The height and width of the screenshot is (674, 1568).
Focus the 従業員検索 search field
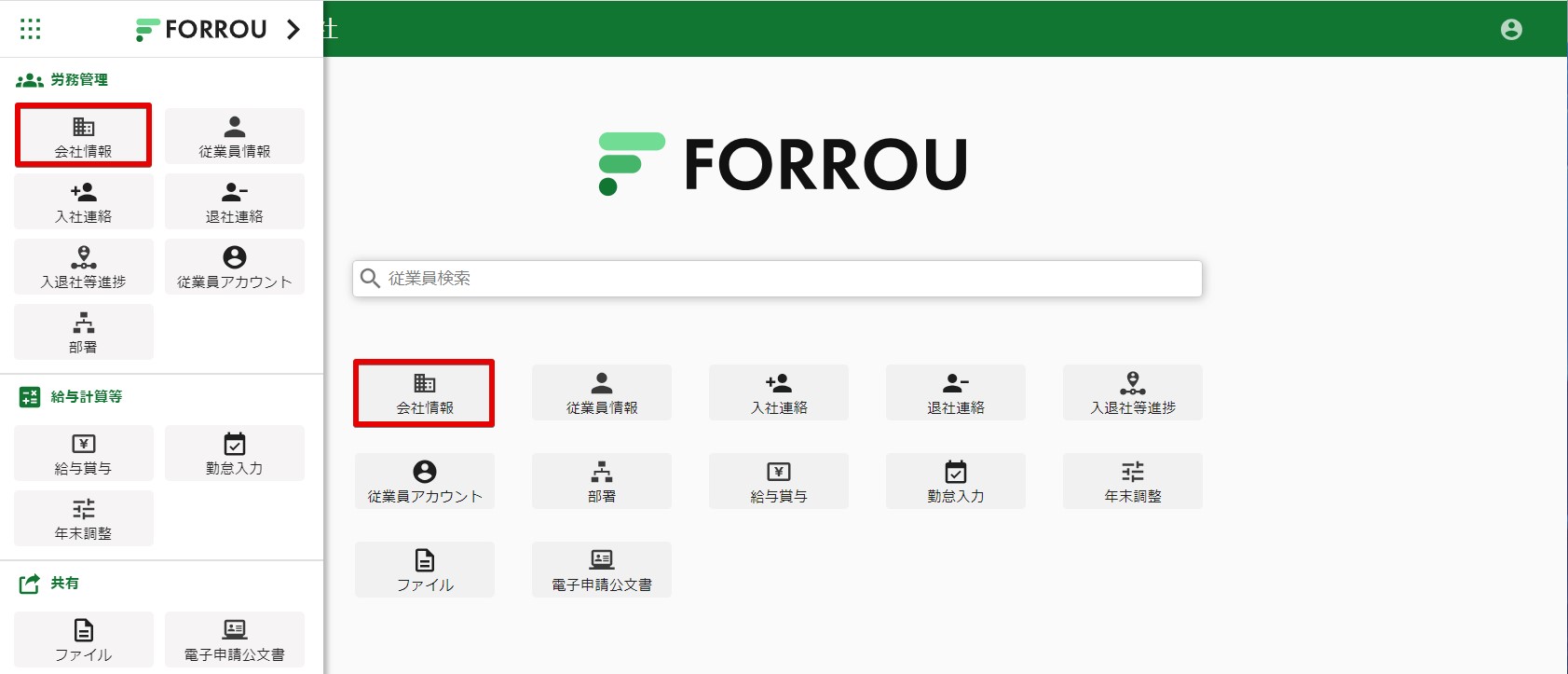pos(777,279)
